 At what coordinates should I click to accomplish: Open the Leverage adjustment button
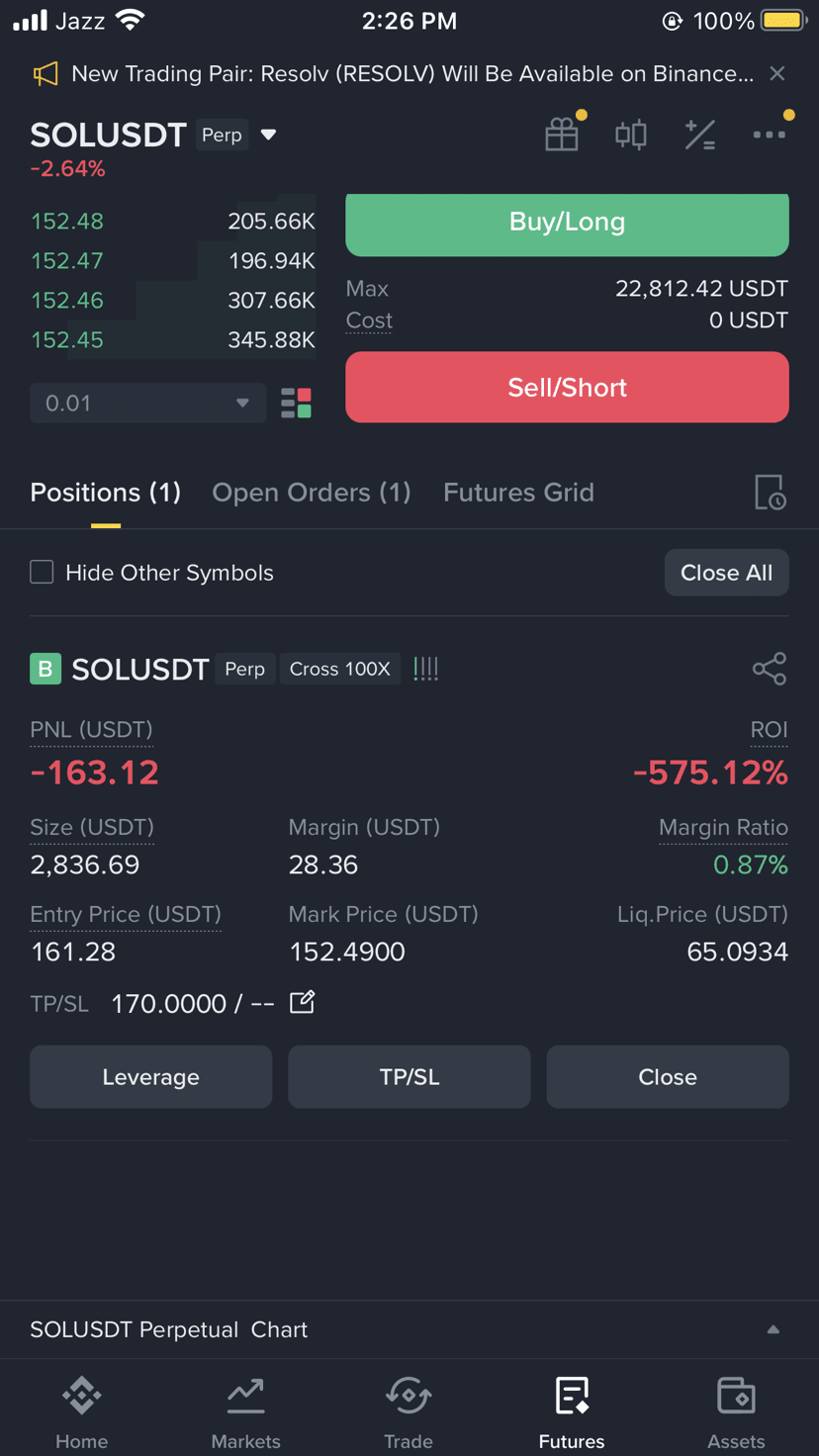pyautogui.click(x=151, y=1077)
